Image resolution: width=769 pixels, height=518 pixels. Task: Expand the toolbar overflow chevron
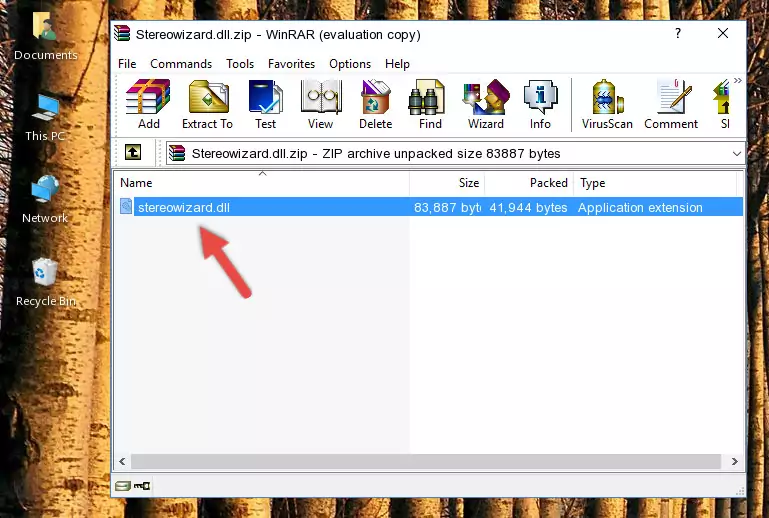point(738,80)
